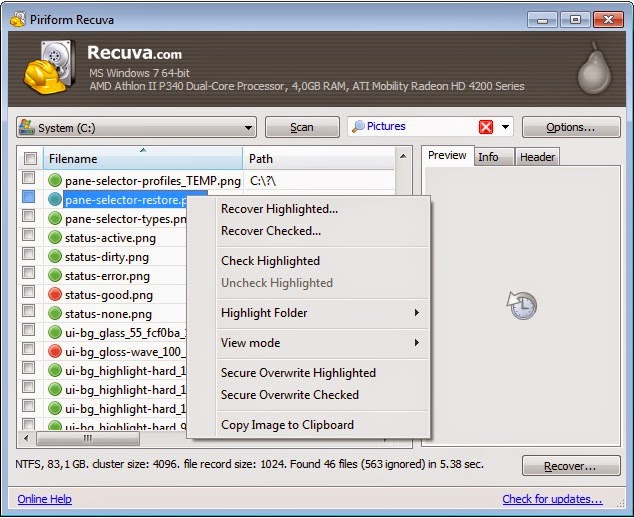This screenshot has width=634, height=518.
Task: Click the file list scroll-up arrow
Action: pos(403,156)
